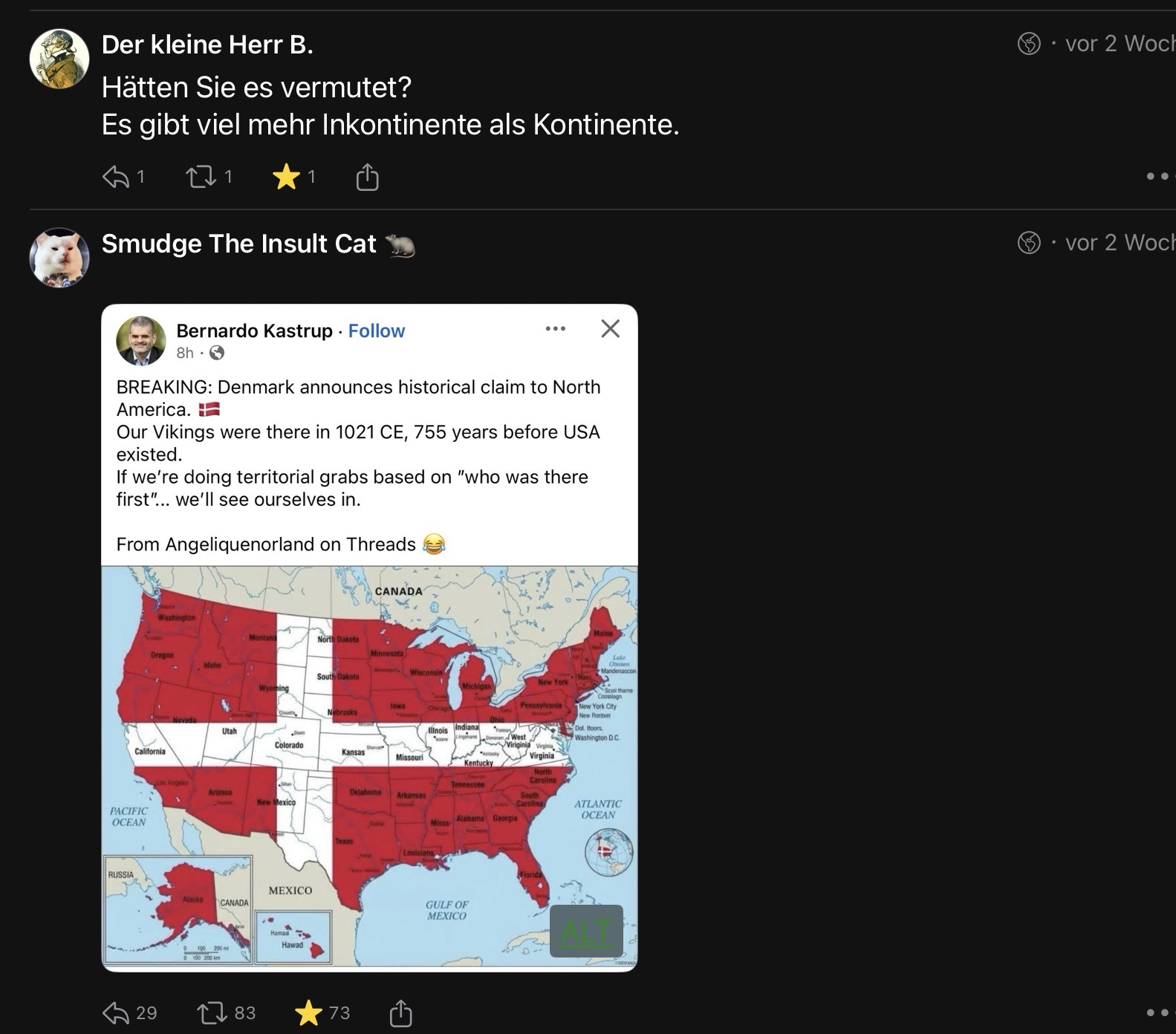The height and width of the screenshot is (1034, 1176).
Task: Open Smudge The Insult Cat's avatar
Action: pos(59,257)
